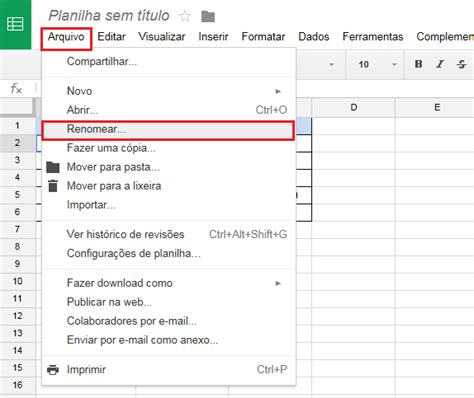Toggle italic formatting
Viewport: 474px width, 398px height.
(440, 64)
